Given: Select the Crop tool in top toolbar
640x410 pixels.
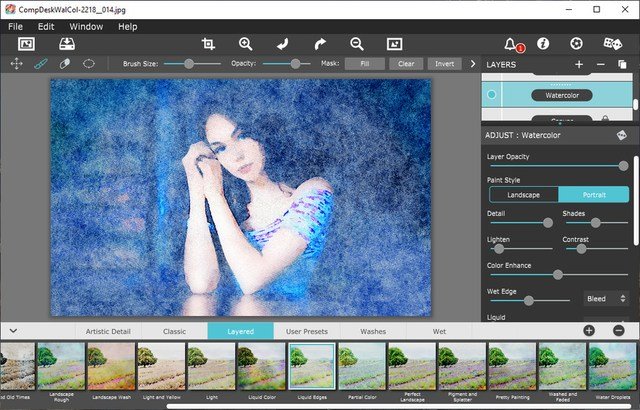Looking at the screenshot, I should [x=208, y=44].
